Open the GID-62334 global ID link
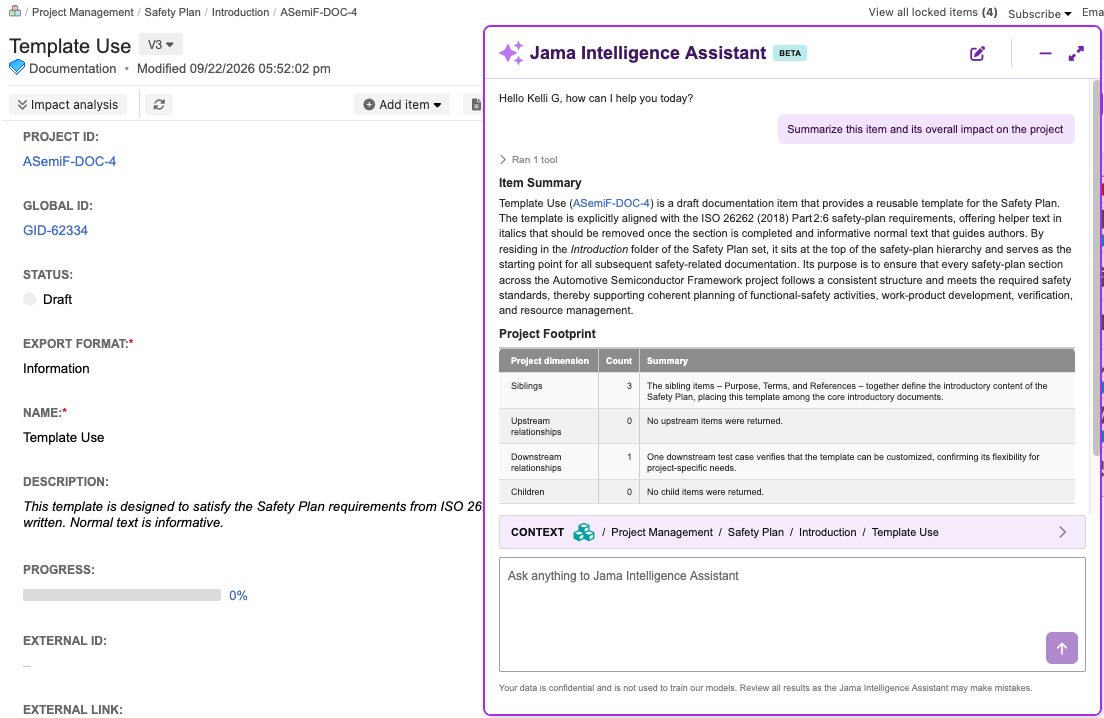 [56, 230]
